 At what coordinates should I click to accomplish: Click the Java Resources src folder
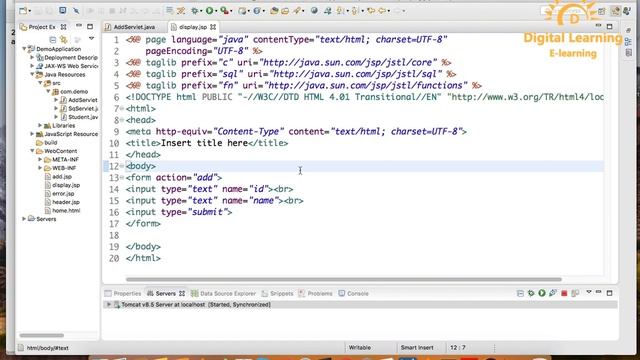[x=53, y=83]
